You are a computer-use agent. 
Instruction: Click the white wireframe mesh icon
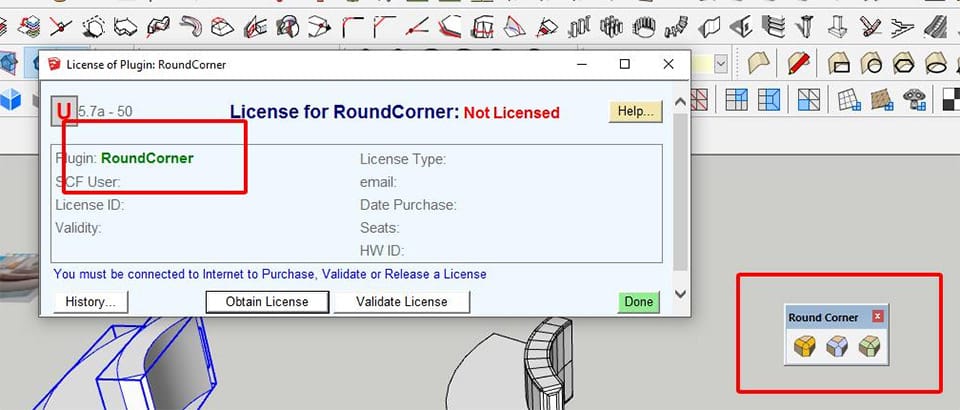pos(849,100)
